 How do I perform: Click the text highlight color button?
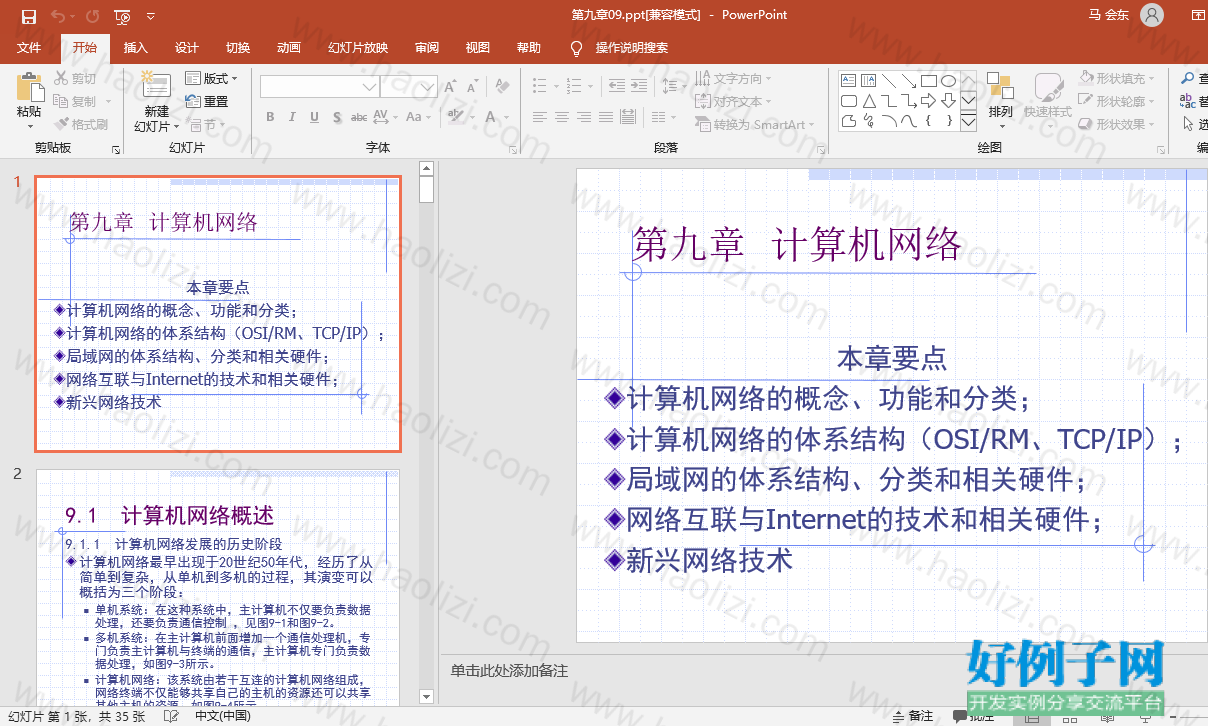coord(456,117)
